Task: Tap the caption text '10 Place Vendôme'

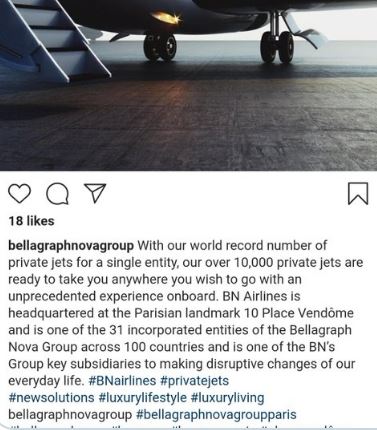Action: [x=298, y=313]
